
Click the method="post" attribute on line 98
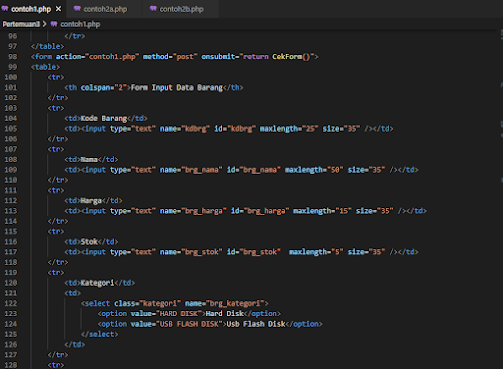click(x=170, y=57)
